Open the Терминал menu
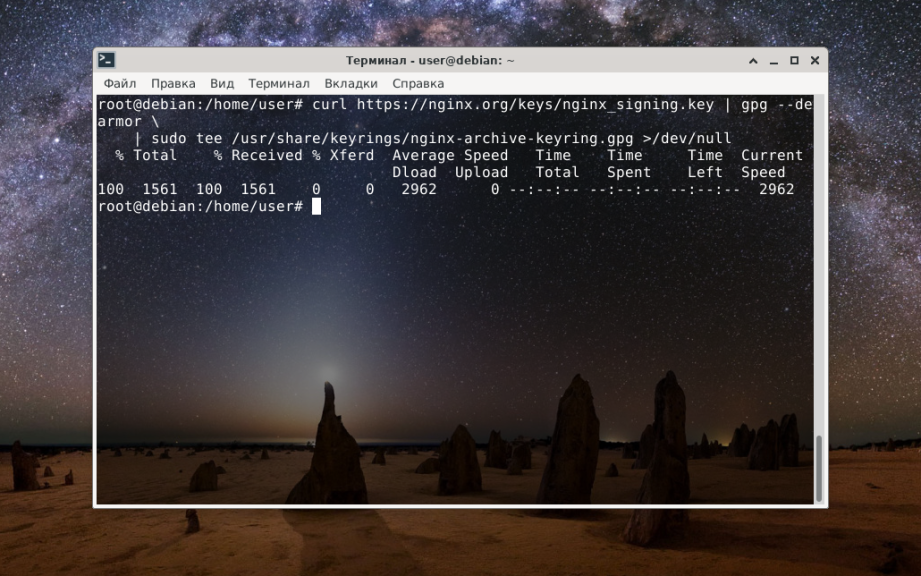This screenshot has height=576, width=921. (279, 84)
